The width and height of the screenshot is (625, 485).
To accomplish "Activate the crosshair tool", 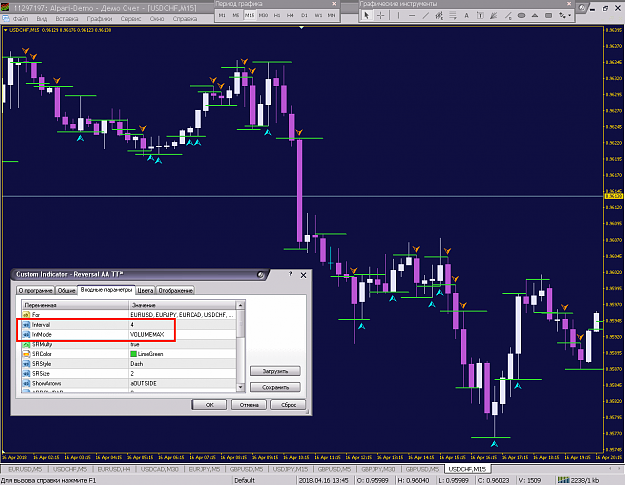I will pos(381,16).
